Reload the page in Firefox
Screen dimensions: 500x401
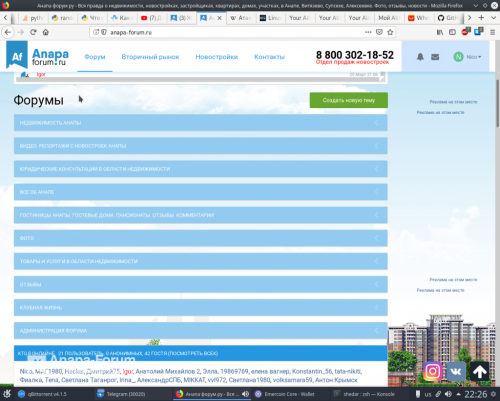(33, 32)
